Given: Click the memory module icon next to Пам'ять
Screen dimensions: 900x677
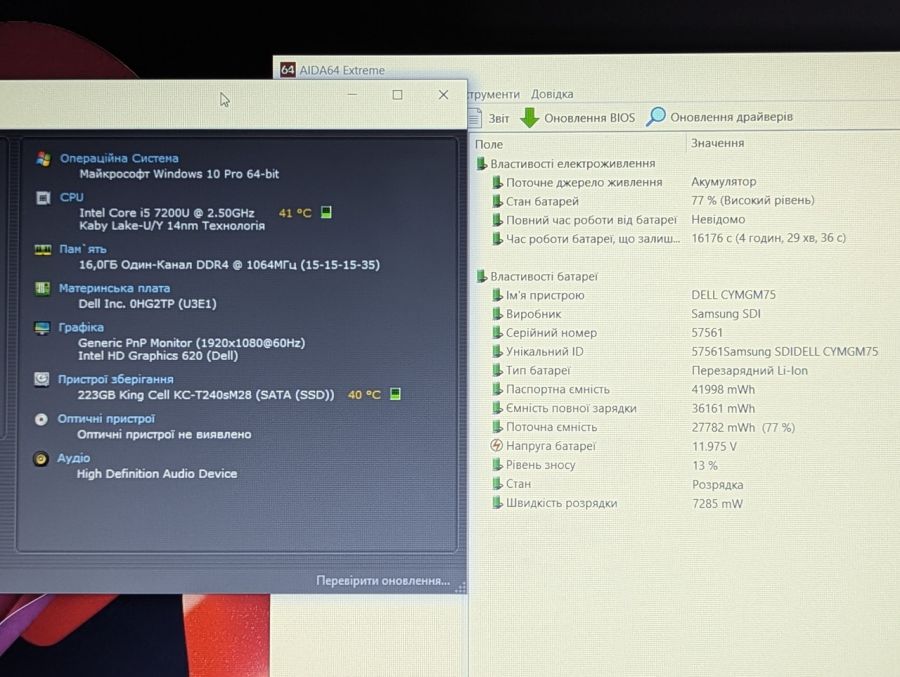Looking at the screenshot, I should (42, 250).
